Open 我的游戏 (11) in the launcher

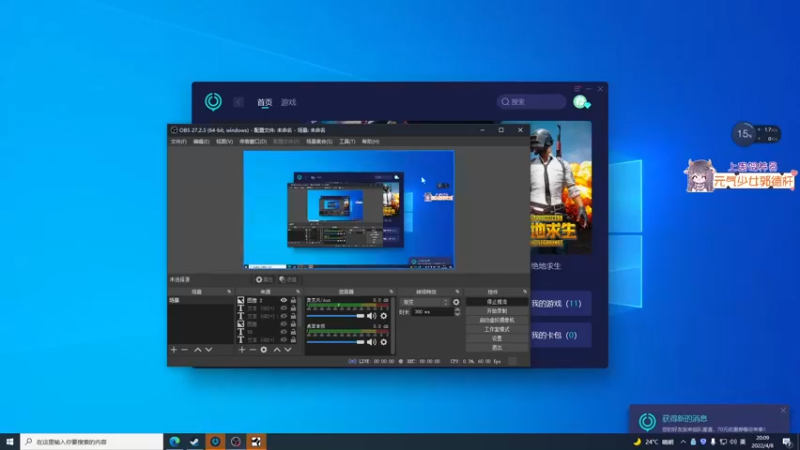(560, 304)
